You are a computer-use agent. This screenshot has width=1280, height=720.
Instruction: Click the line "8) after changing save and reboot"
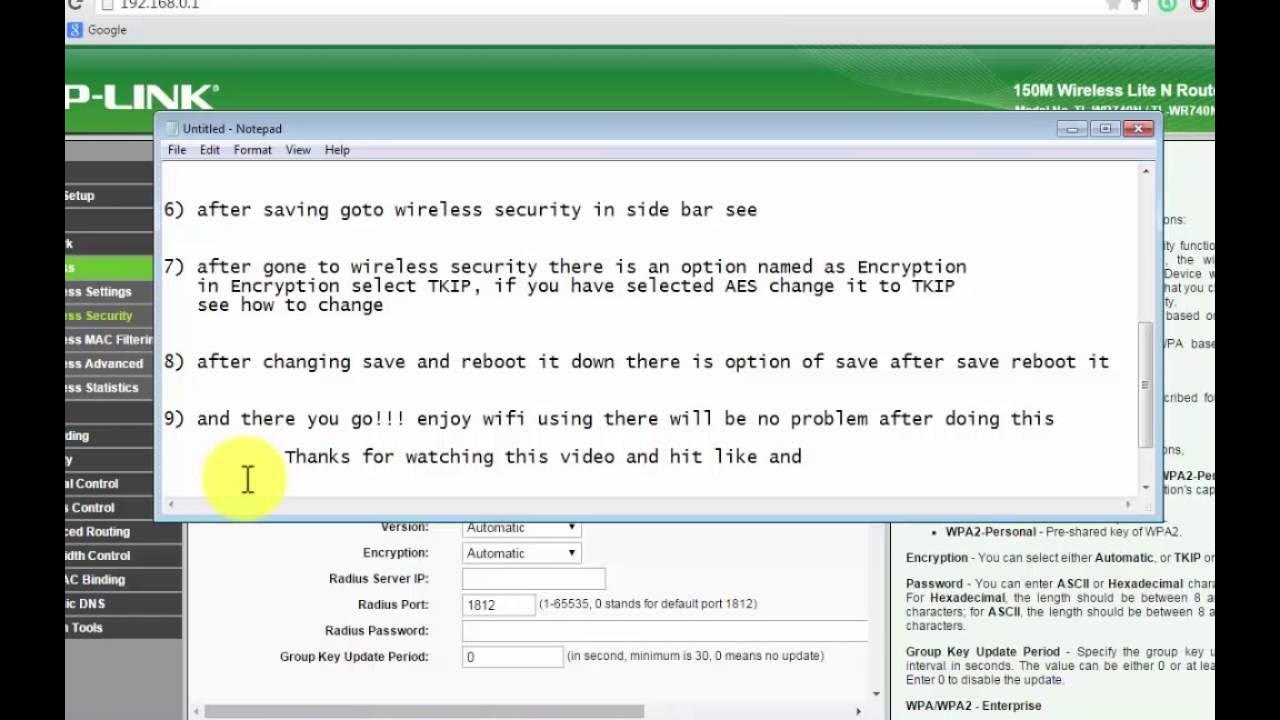[636, 362]
